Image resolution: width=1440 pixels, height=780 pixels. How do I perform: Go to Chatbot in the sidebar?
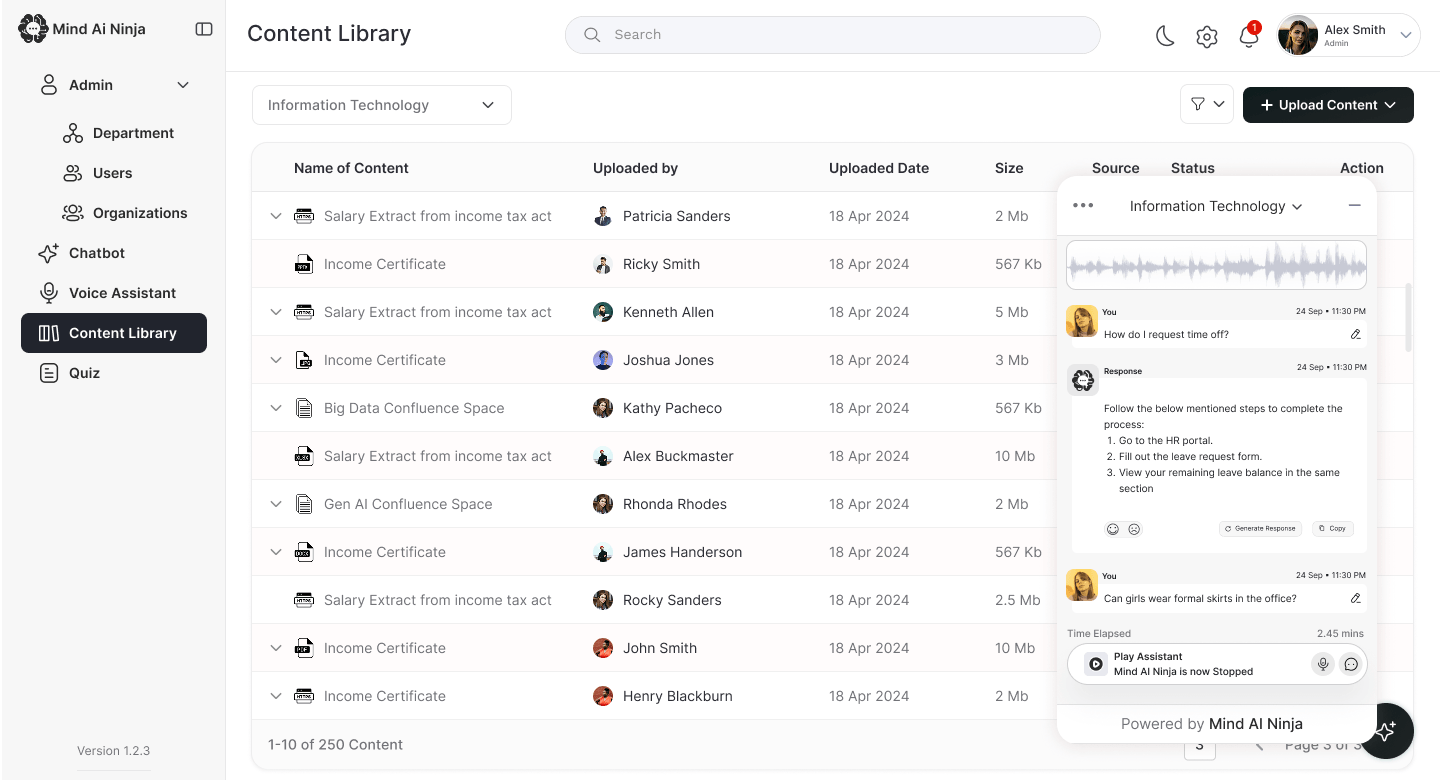(x=81, y=253)
